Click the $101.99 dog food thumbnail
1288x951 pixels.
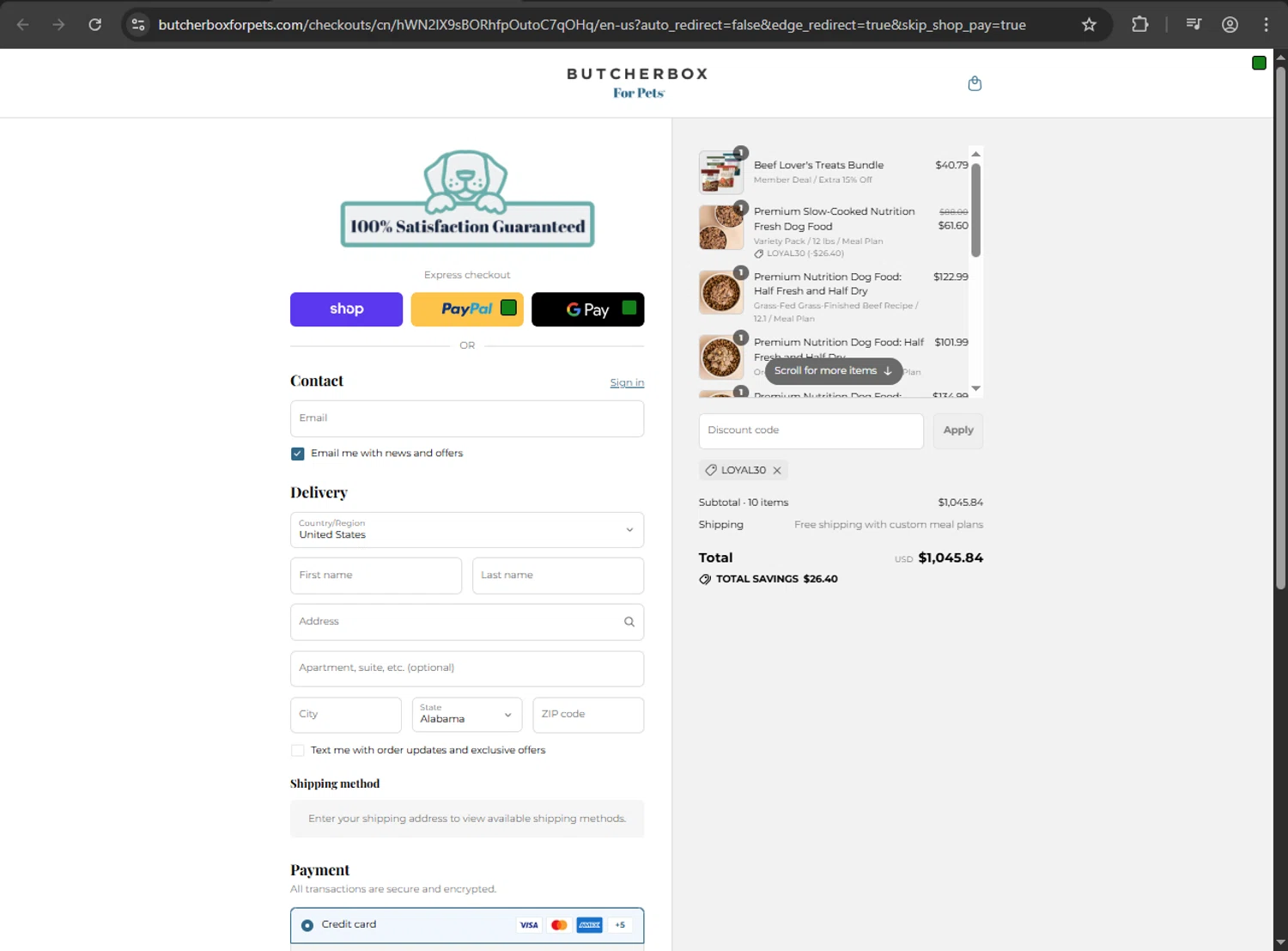(x=721, y=357)
